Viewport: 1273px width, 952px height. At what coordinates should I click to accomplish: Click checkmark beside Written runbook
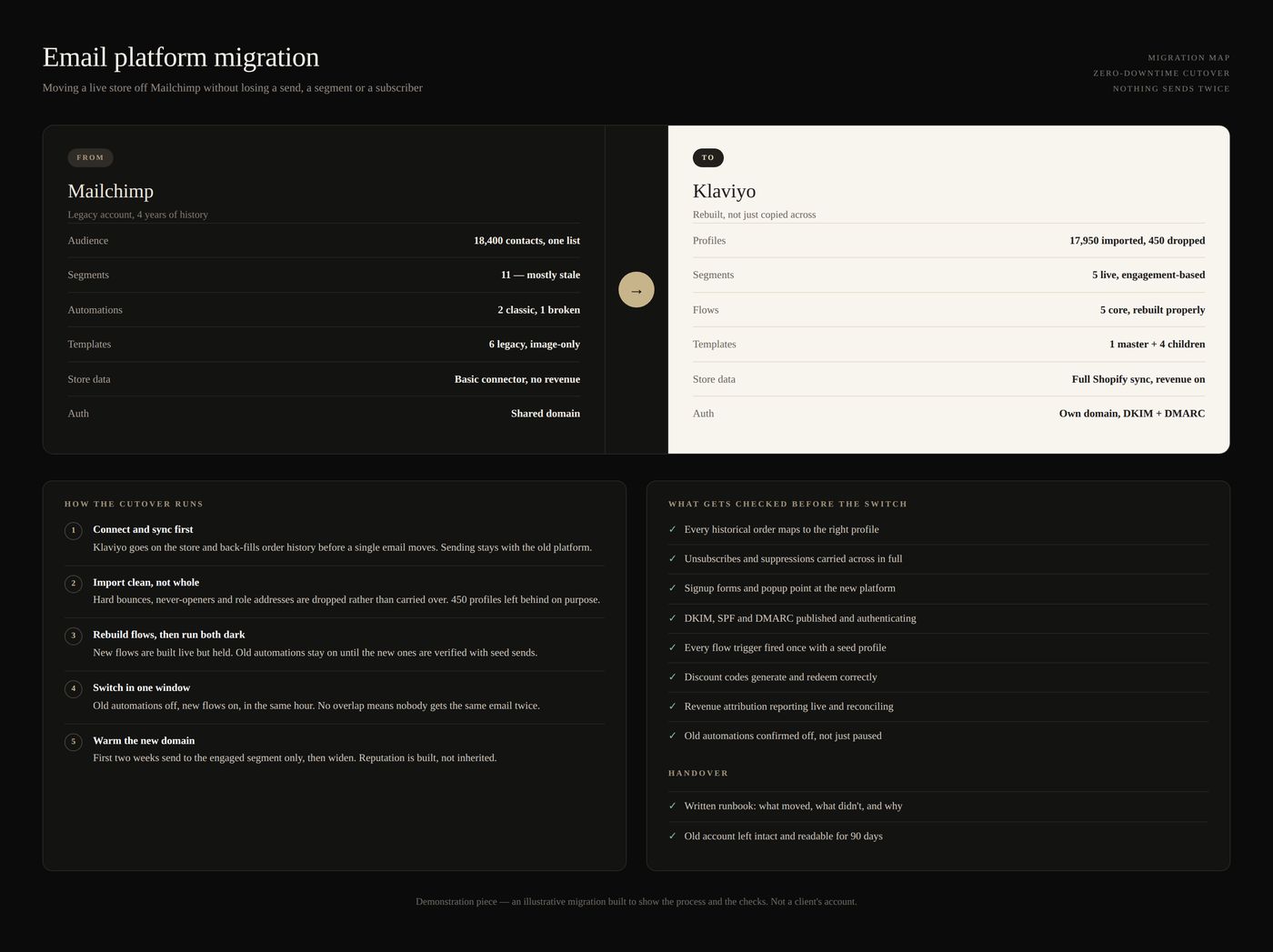pyautogui.click(x=673, y=806)
